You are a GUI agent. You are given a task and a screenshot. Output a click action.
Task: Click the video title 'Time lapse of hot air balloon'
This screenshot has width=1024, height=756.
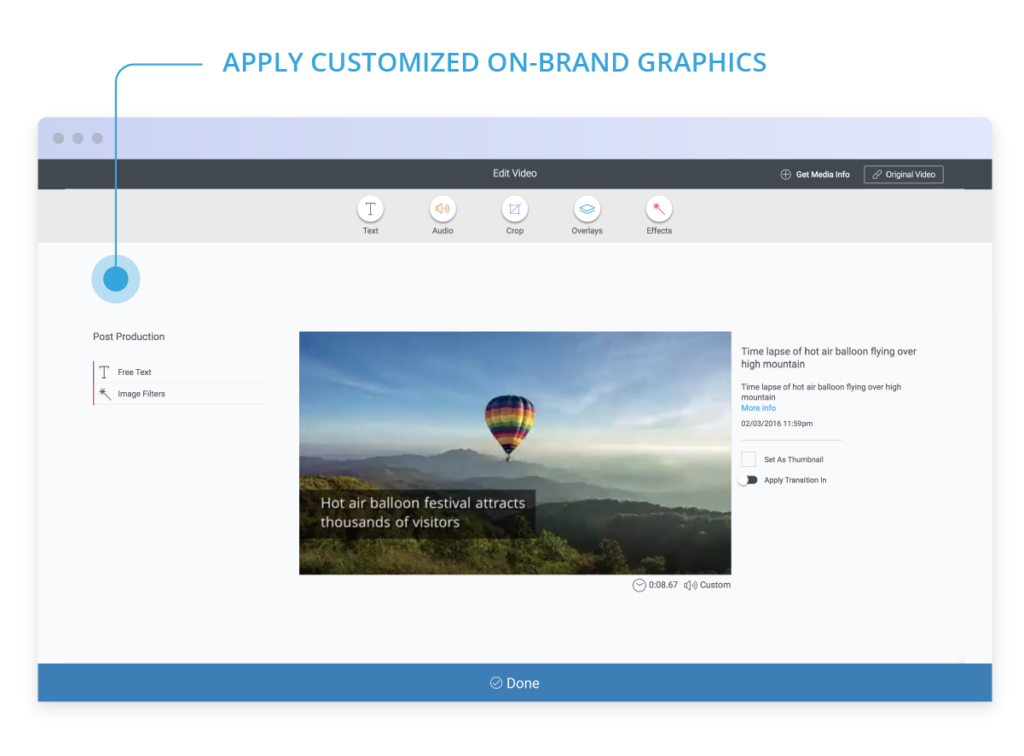(829, 358)
